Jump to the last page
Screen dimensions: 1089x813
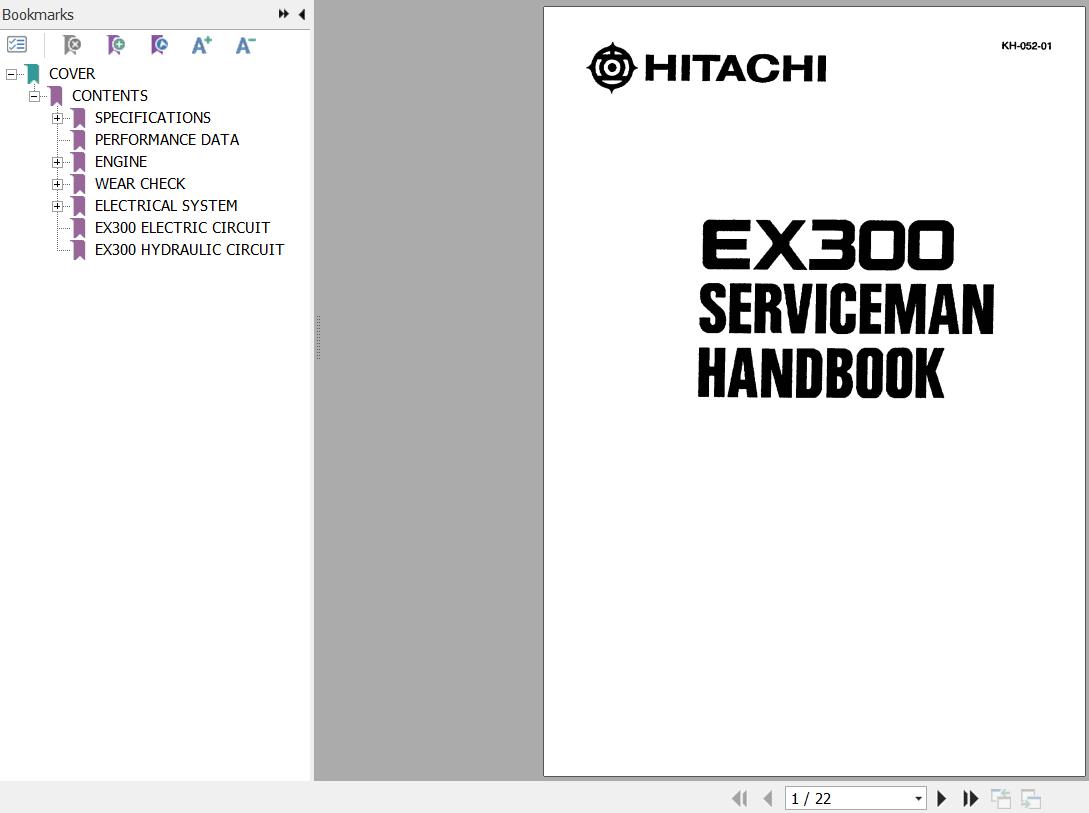(970, 798)
